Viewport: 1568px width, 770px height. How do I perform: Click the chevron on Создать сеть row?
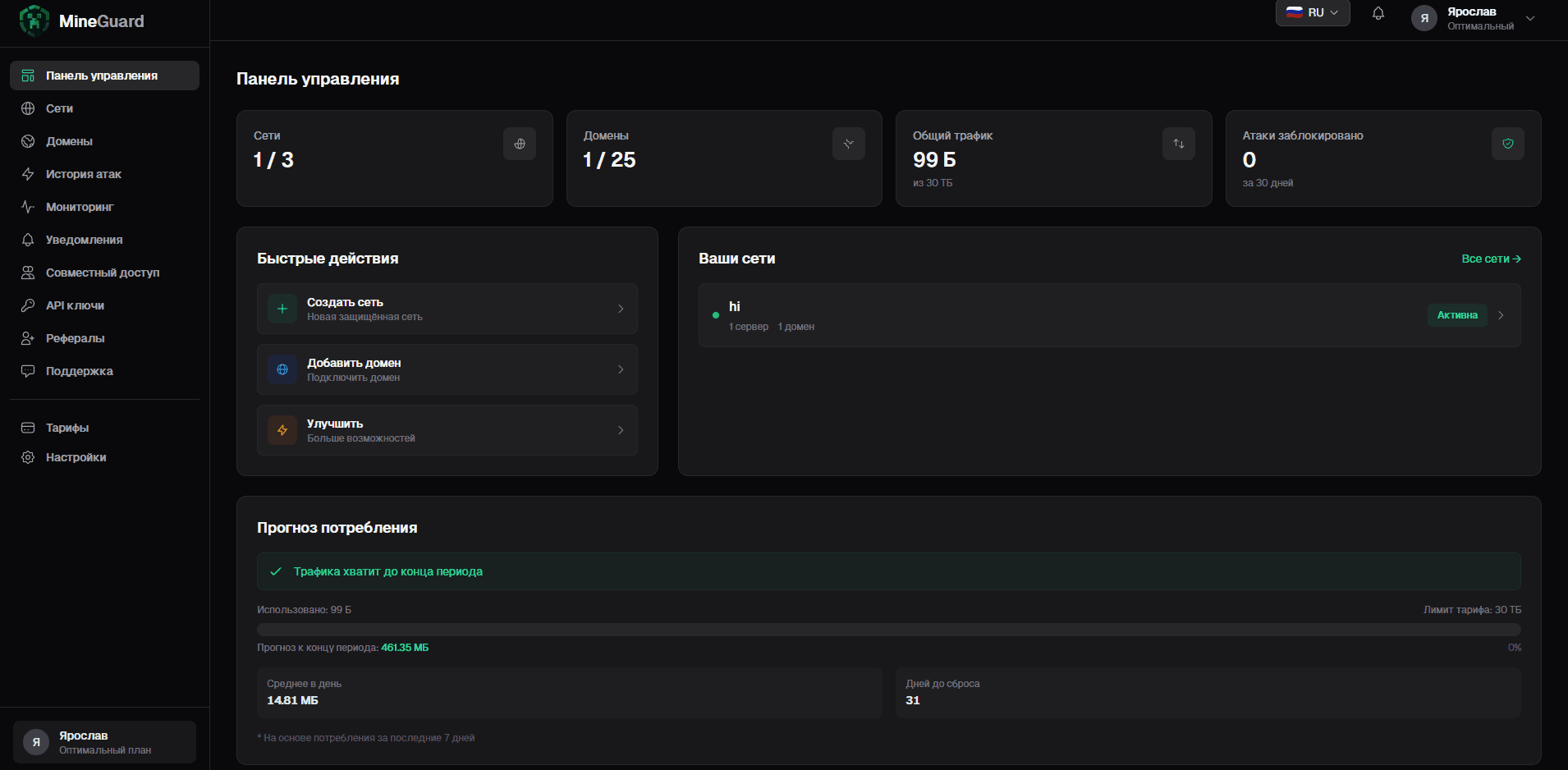click(x=621, y=309)
